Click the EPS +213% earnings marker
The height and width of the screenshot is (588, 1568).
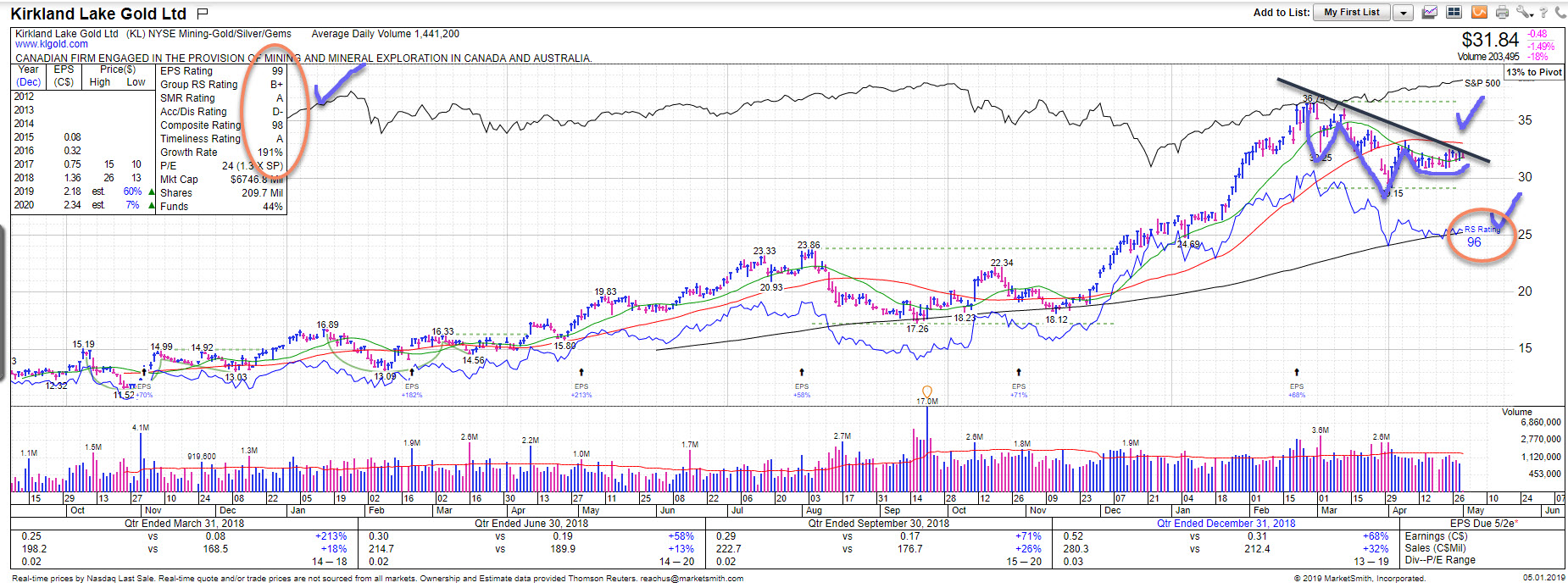[x=581, y=390]
